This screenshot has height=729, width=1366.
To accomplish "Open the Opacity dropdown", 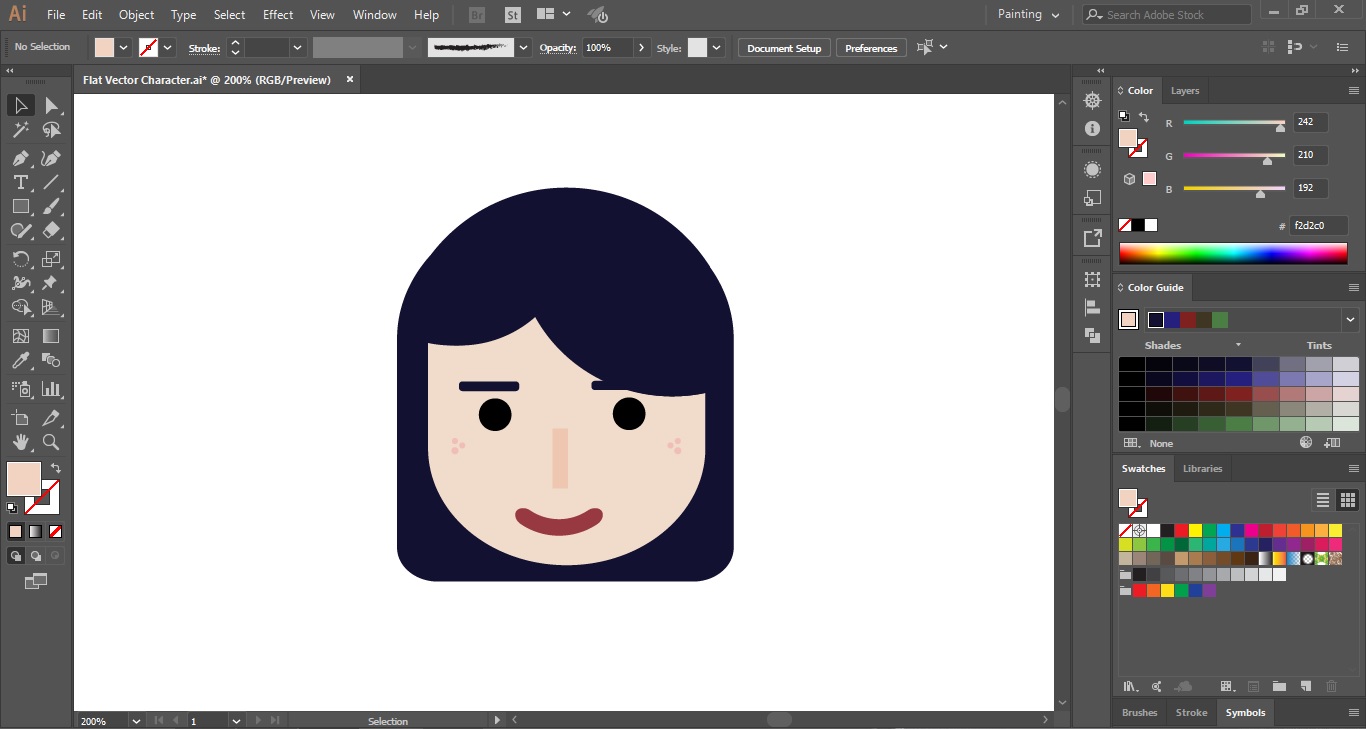I will pos(641,47).
